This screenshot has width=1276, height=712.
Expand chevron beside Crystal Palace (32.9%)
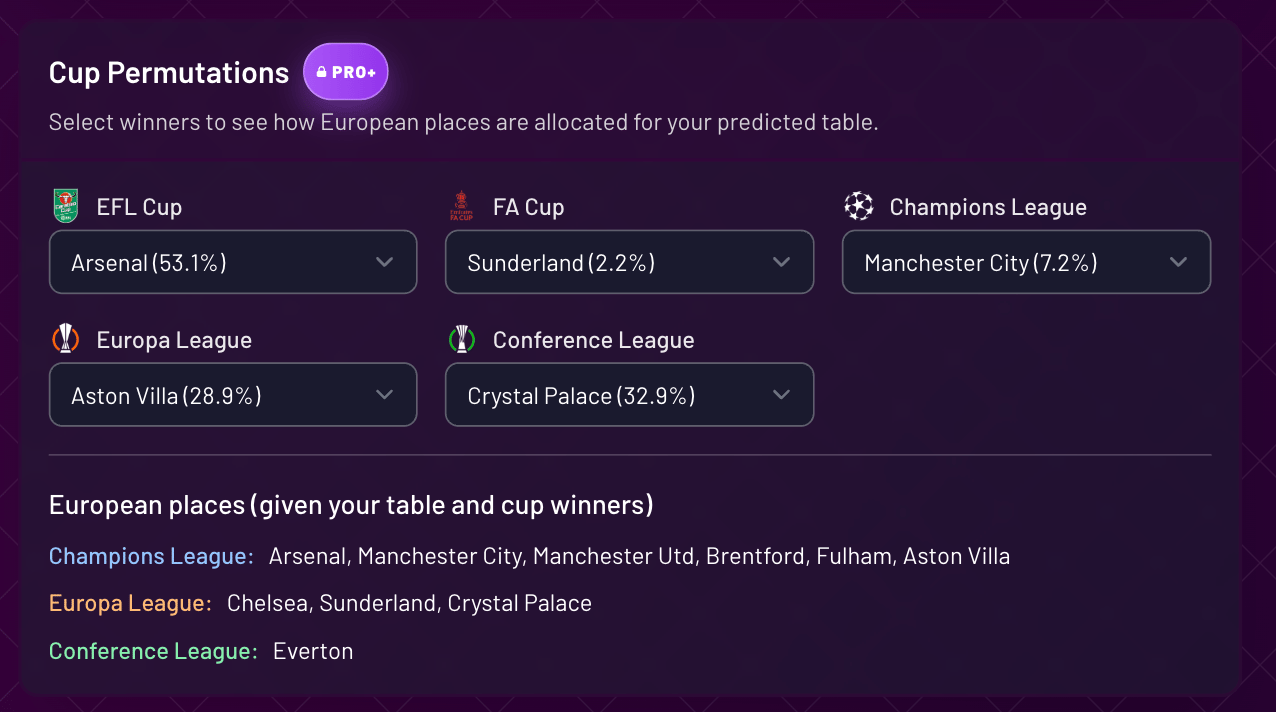pos(781,396)
